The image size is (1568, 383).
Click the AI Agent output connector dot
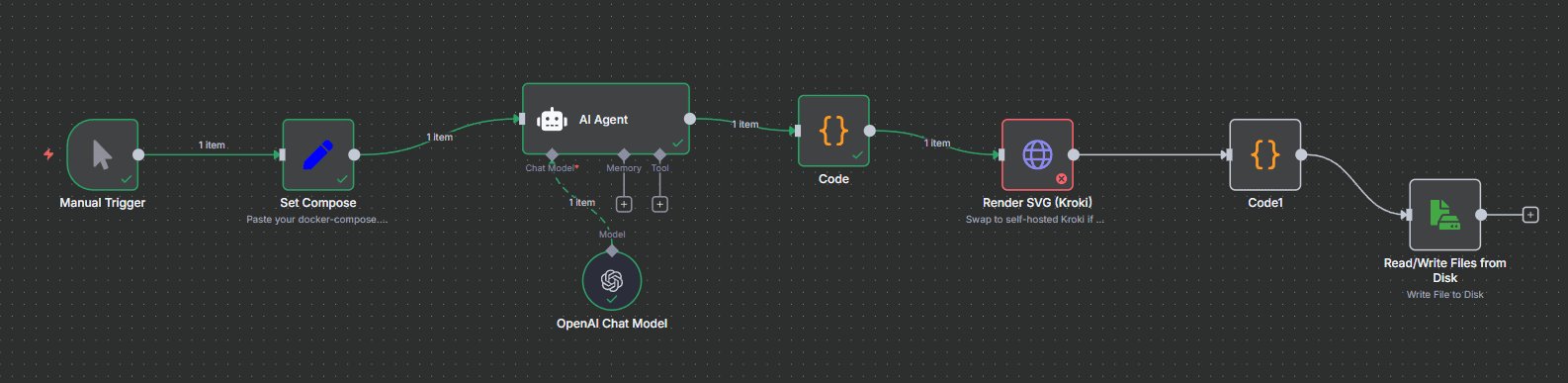690,119
